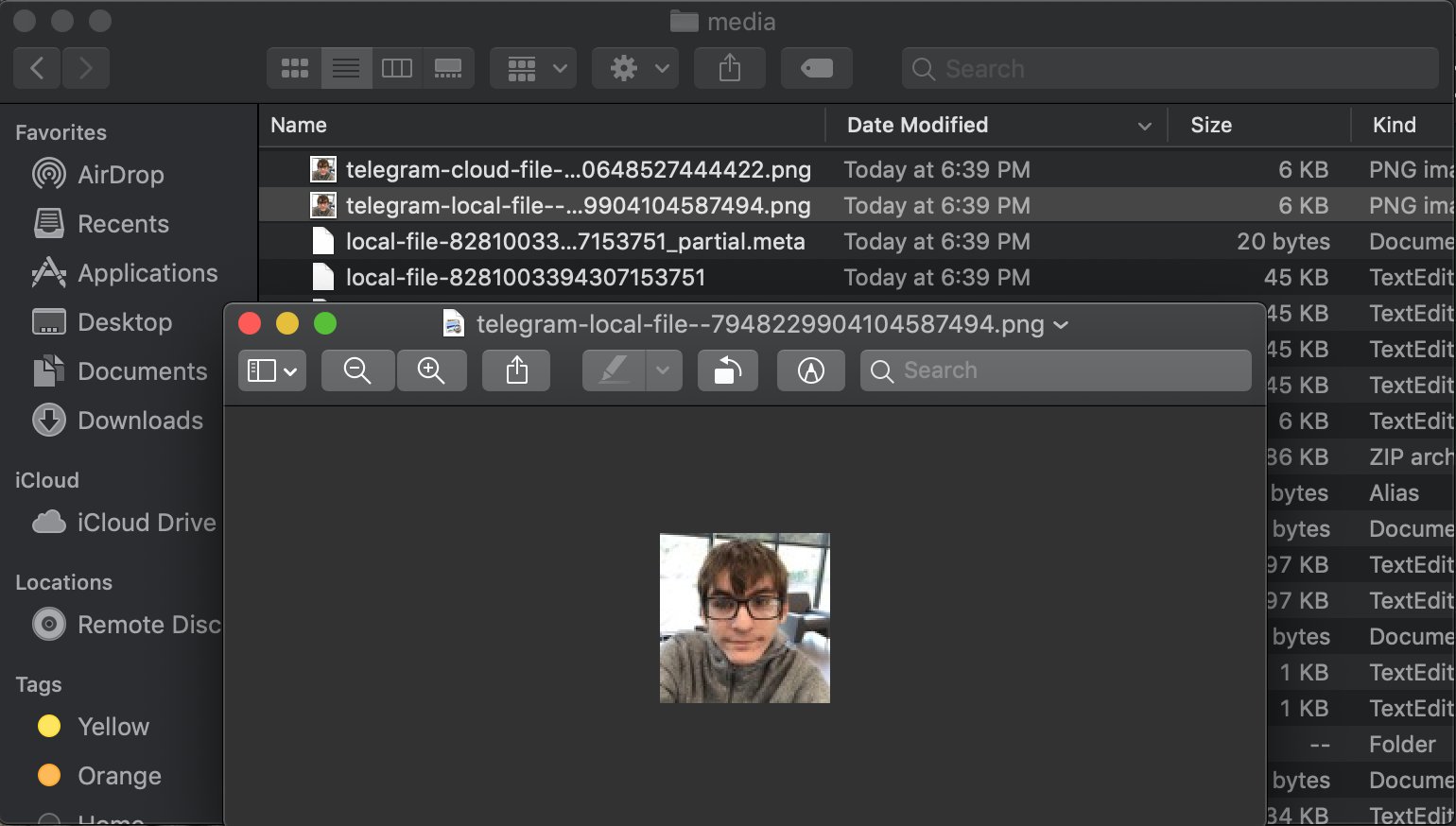
Task: Select telegram-cloud-file png file row
Action: (857, 170)
